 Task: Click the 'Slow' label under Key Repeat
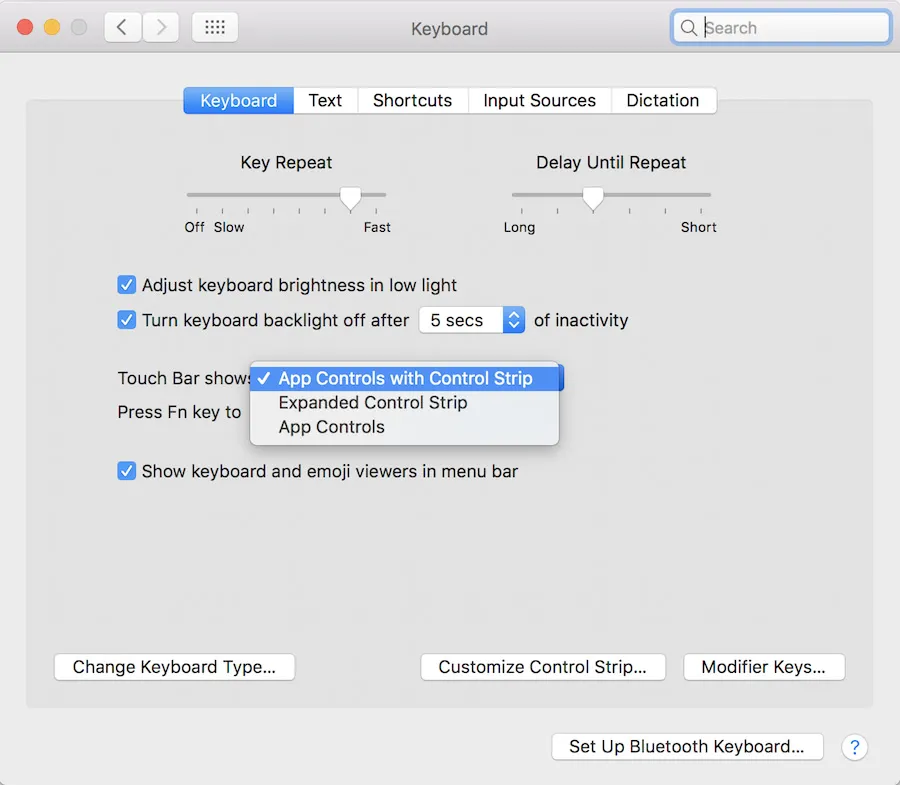(x=229, y=227)
